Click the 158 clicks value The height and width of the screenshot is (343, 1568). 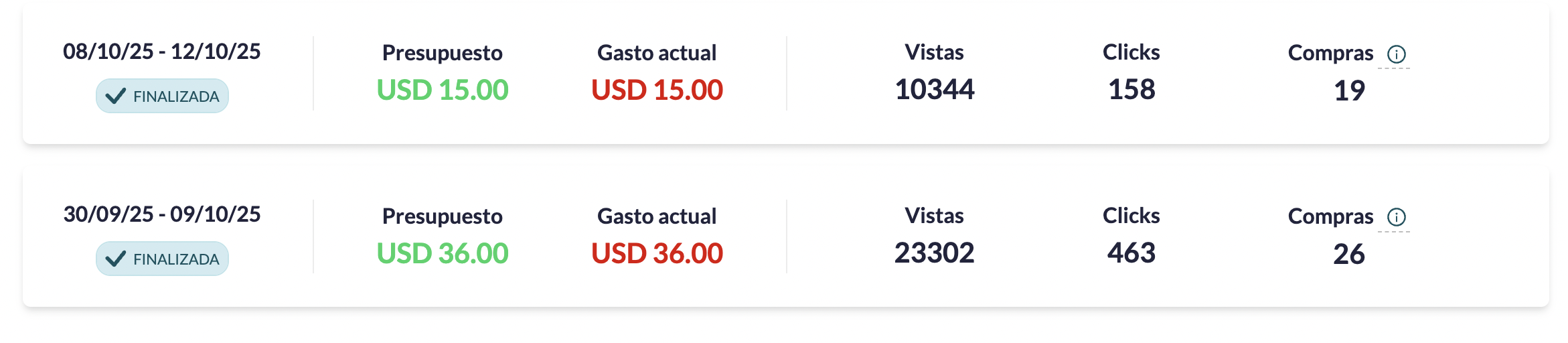(1131, 90)
